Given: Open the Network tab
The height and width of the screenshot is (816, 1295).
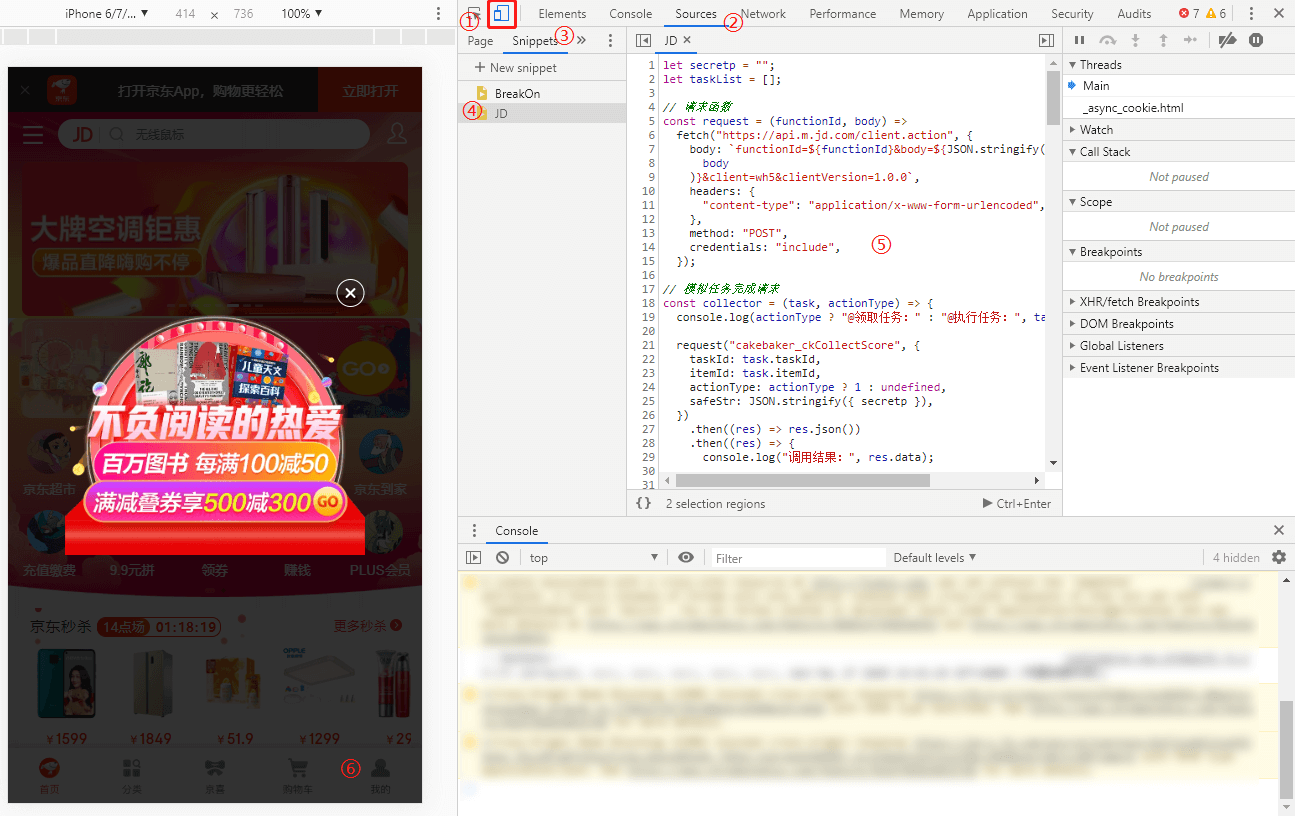Looking at the screenshot, I should click(x=763, y=14).
